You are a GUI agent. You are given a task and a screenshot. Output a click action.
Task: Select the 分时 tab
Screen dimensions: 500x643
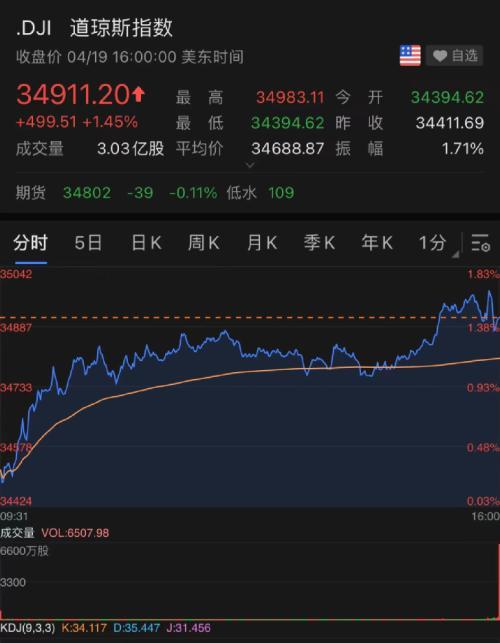[x=30, y=243]
